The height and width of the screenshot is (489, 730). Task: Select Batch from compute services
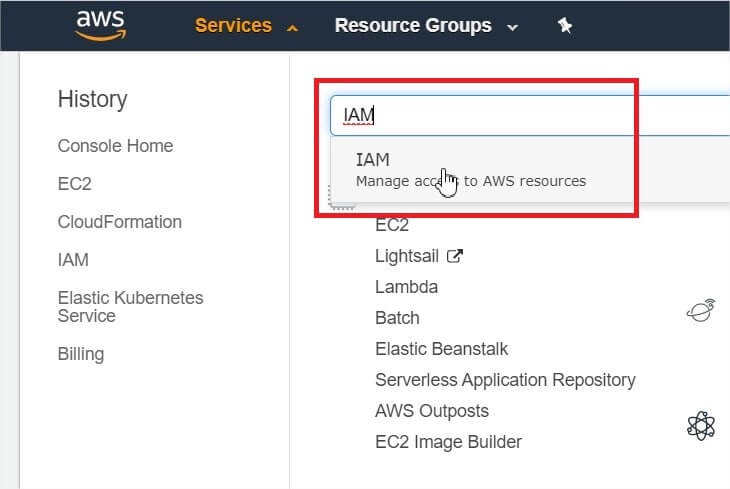point(397,318)
